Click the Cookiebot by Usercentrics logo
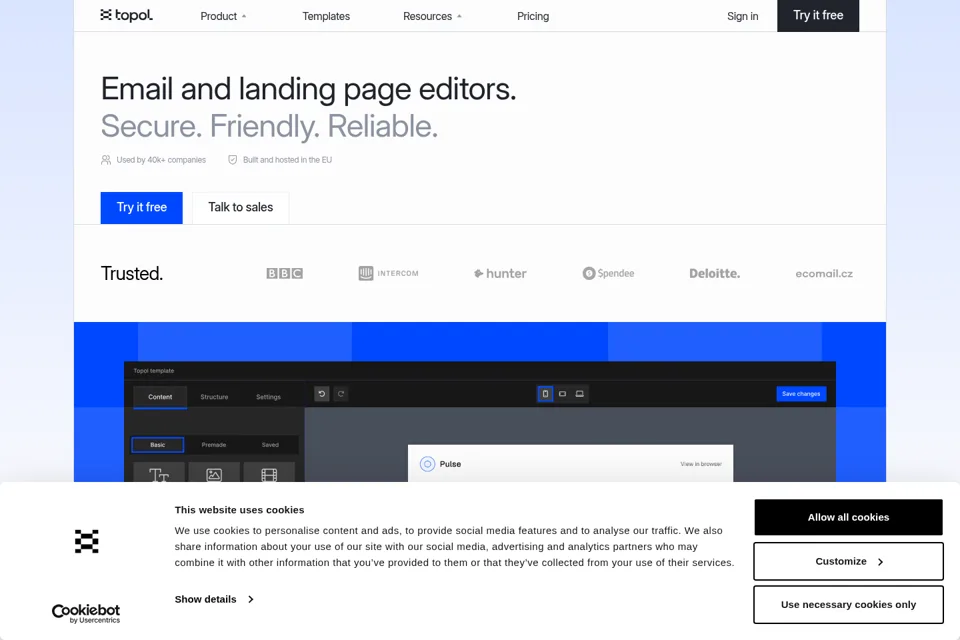This screenshot has width=960, height=640. [x=86, y=614]
